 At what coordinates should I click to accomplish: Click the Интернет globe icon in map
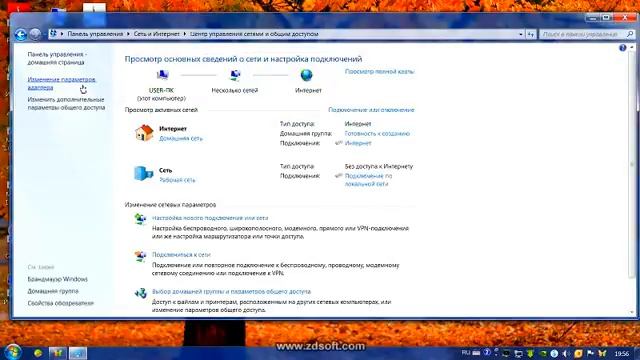(x=307, y=75)
